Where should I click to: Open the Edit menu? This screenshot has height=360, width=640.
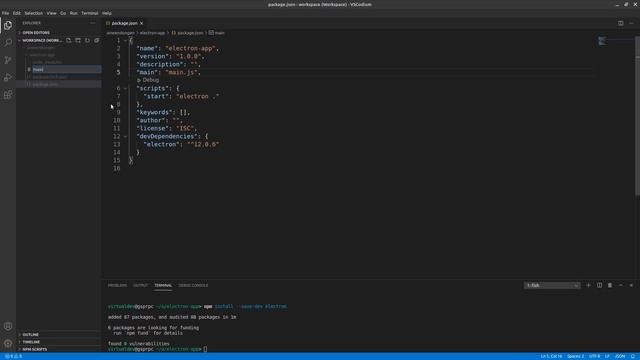(x=16, y=13)
